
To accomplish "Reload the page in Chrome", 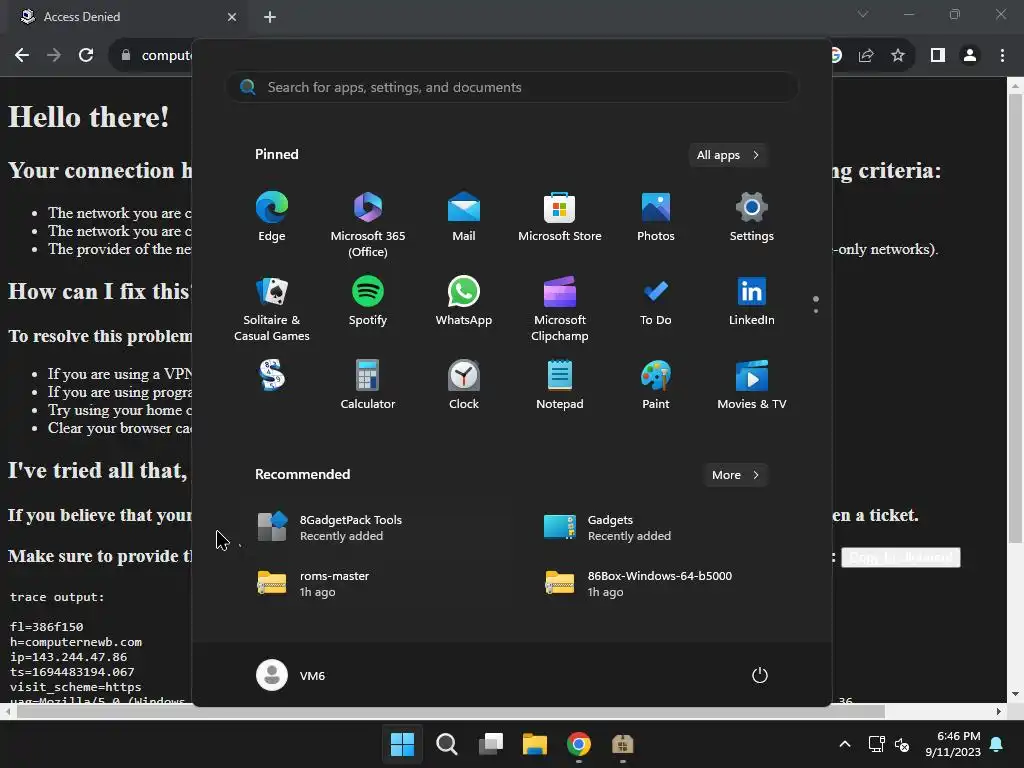I will [x=86, y=55].
